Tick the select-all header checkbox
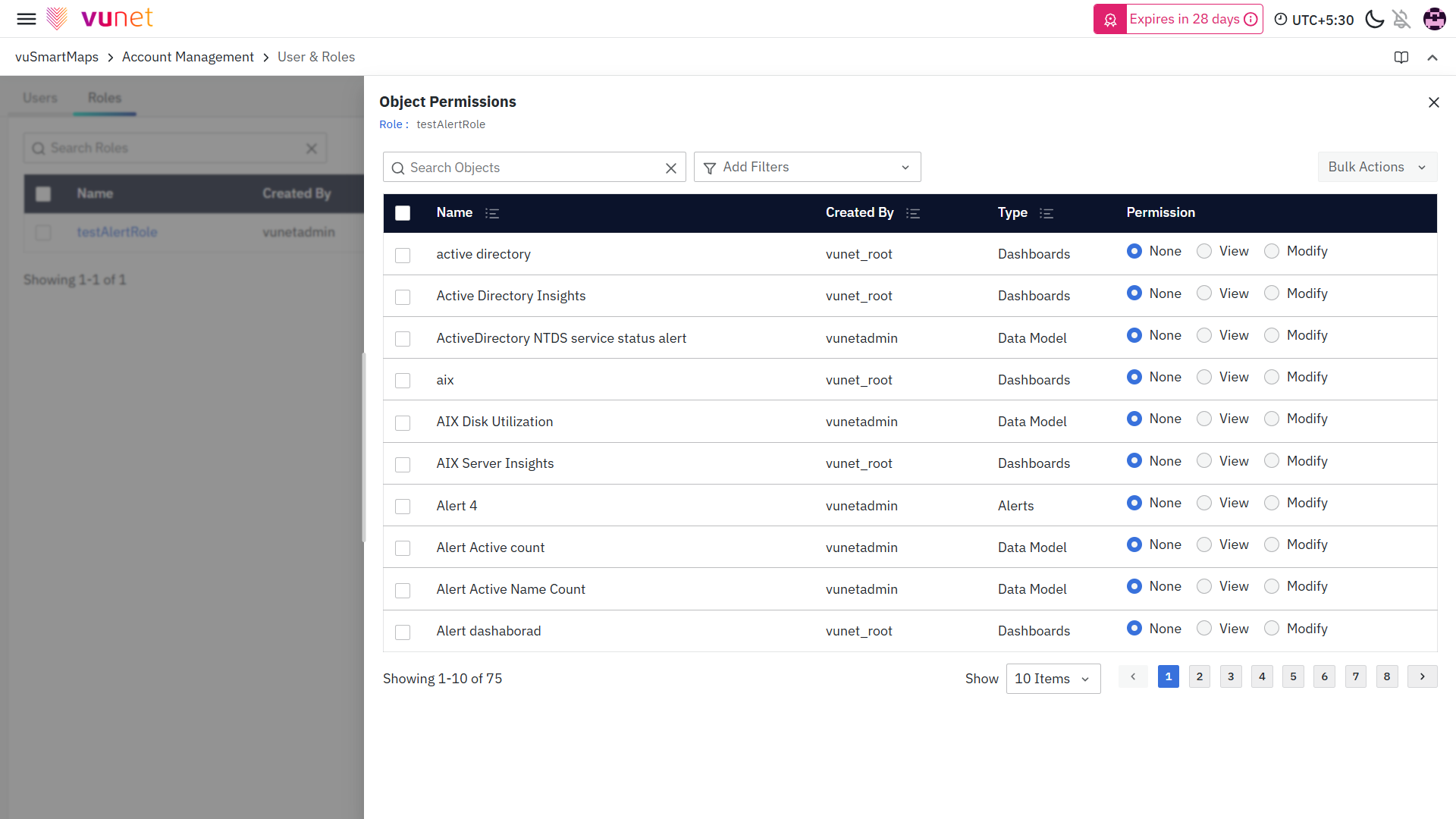 (403, 213)
